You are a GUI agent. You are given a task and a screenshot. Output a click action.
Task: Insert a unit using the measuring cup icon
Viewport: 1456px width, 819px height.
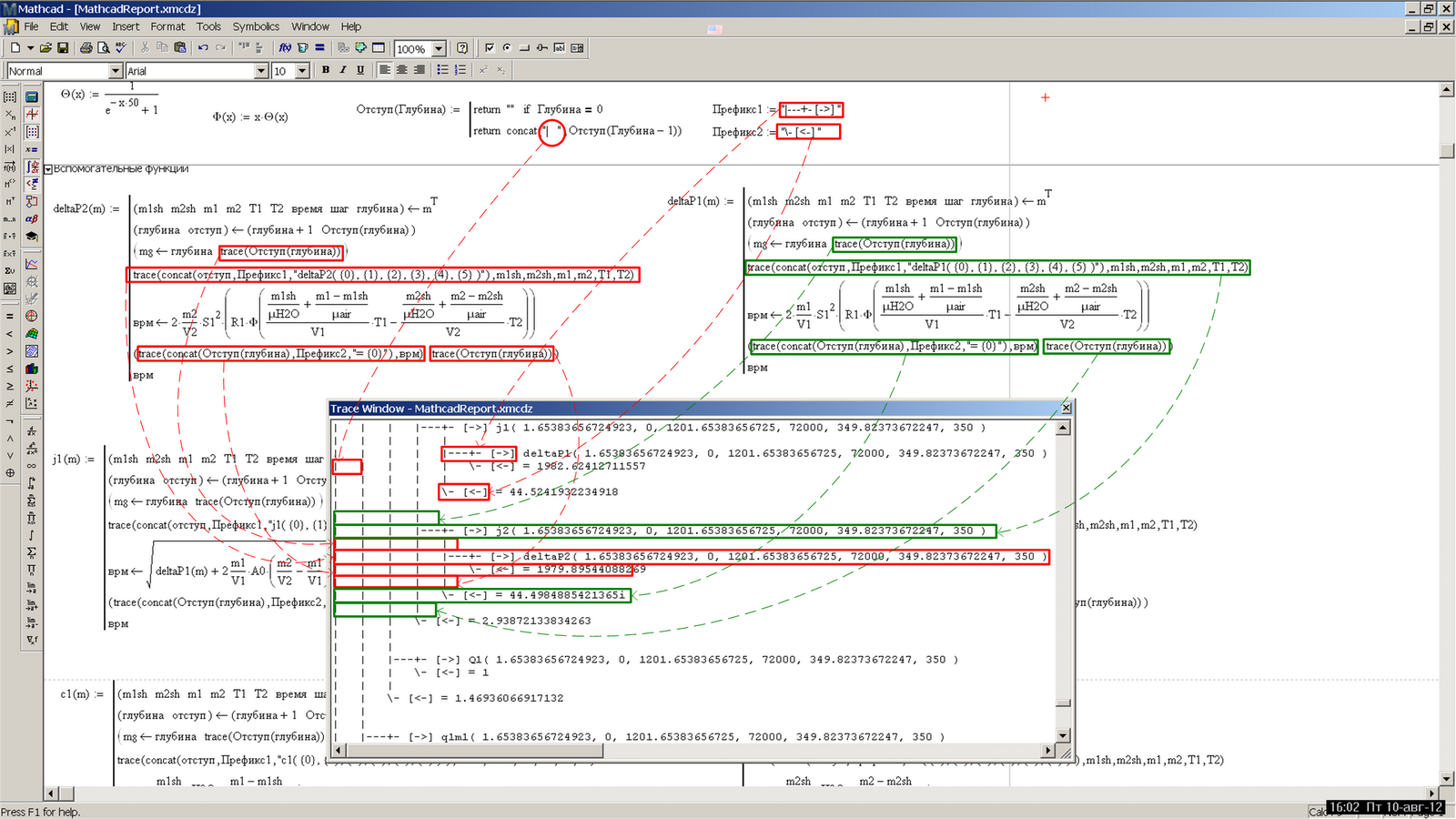[302, 48]
